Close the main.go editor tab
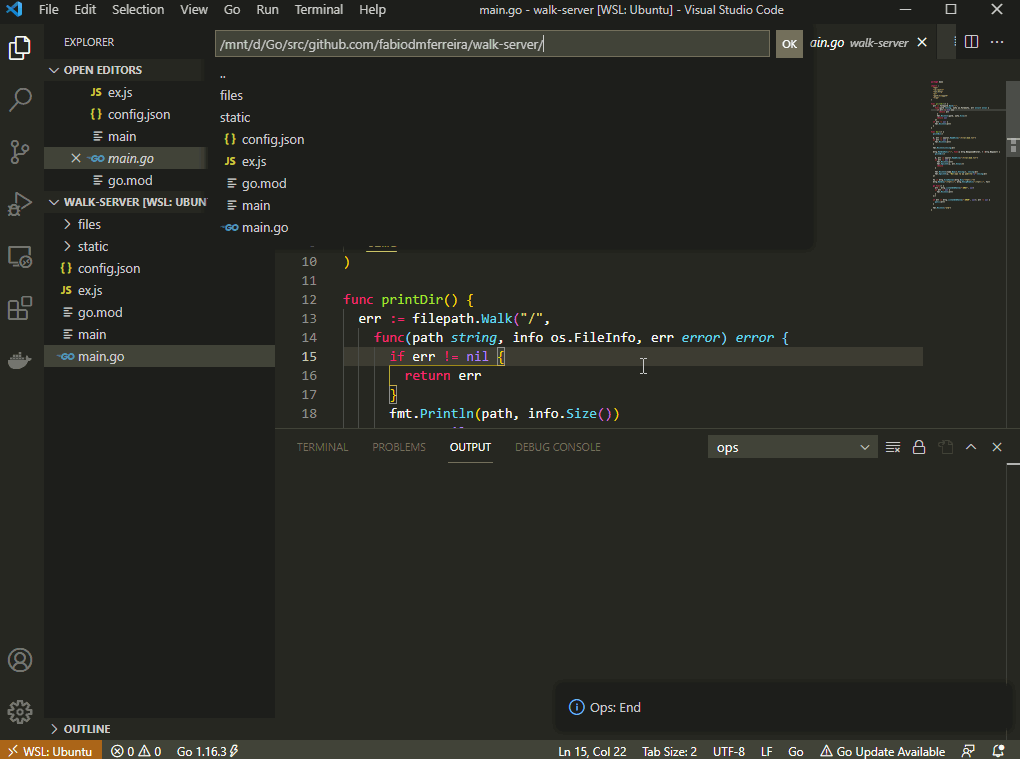 pyautogui.click(x=922, y=42)
